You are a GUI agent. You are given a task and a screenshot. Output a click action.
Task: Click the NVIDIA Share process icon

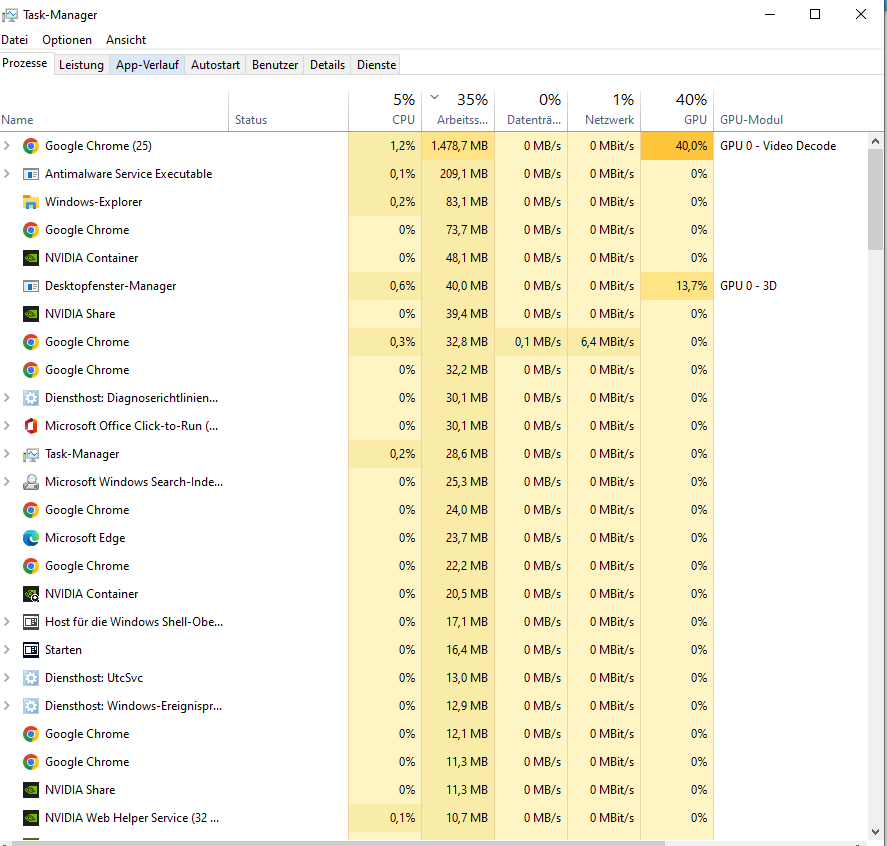[30, 313]
